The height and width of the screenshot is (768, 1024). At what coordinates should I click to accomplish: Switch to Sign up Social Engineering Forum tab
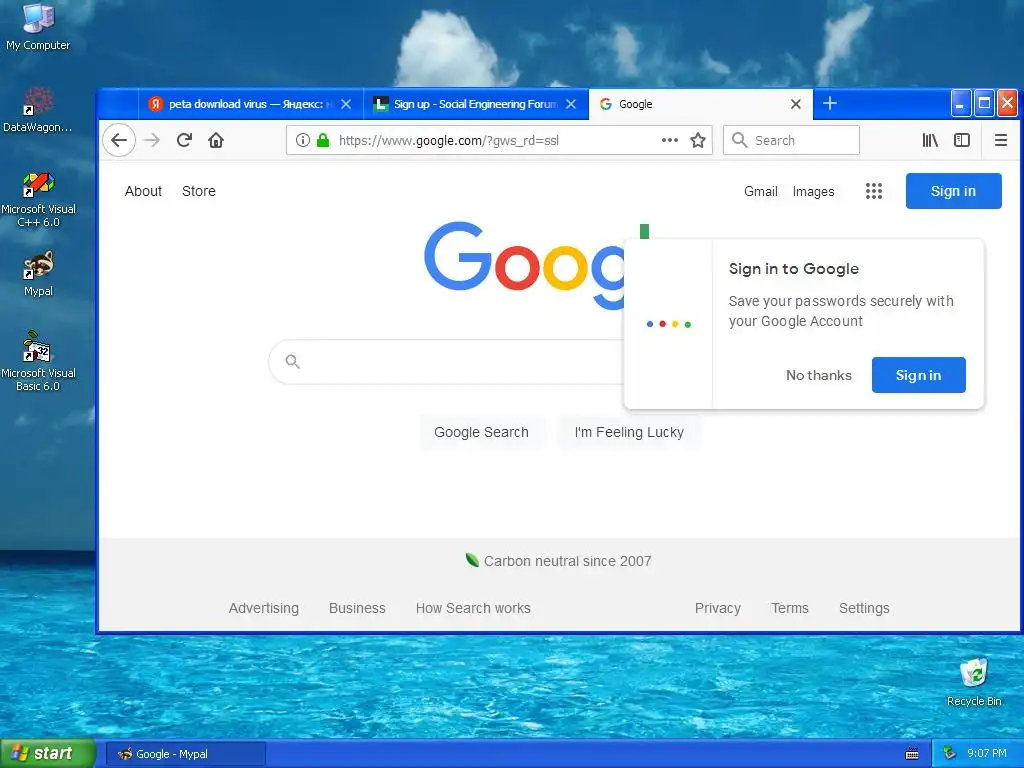click(475, 104)
